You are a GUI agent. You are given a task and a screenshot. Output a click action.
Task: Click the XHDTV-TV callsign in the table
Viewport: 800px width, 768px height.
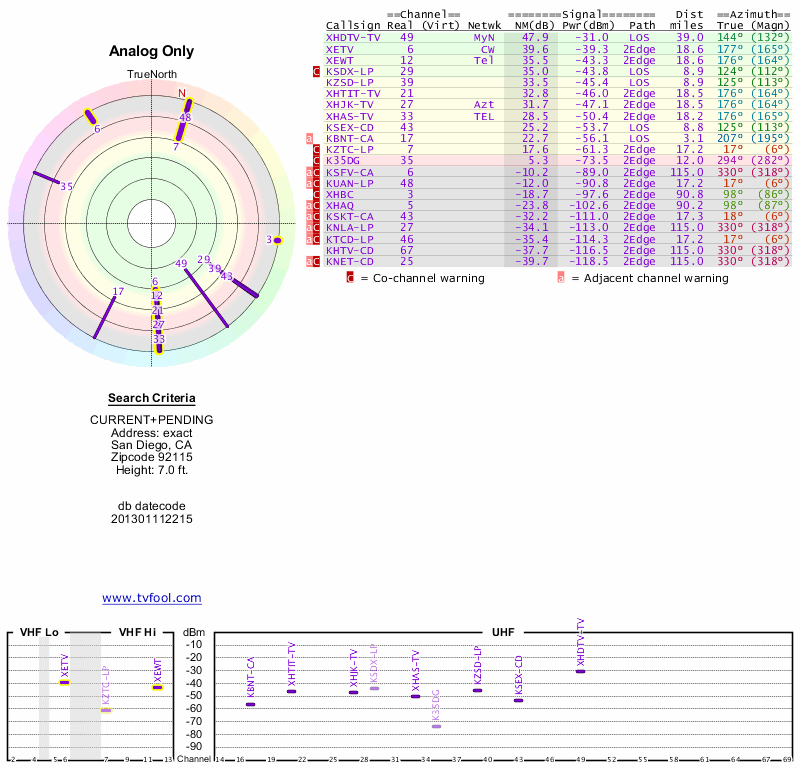click(353, 37)
